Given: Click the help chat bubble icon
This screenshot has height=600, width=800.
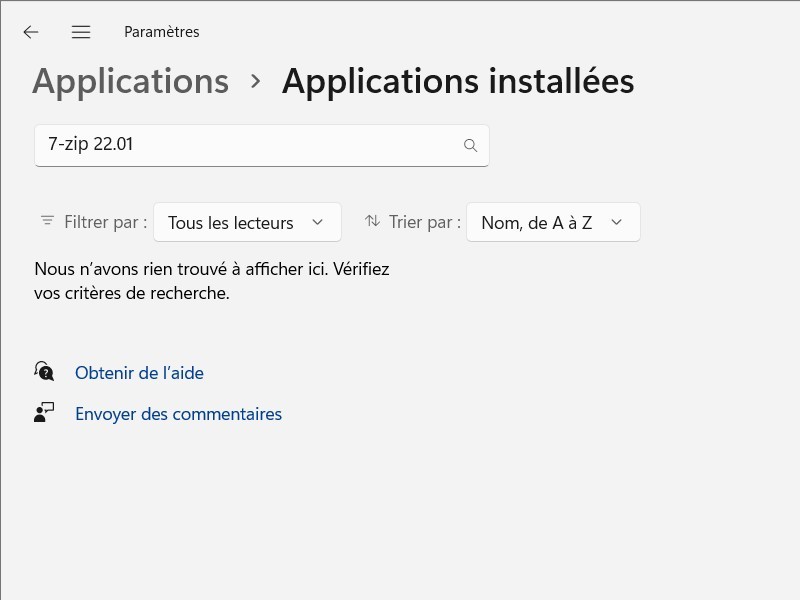Looking at the screenshot, I should coord(44,372).
